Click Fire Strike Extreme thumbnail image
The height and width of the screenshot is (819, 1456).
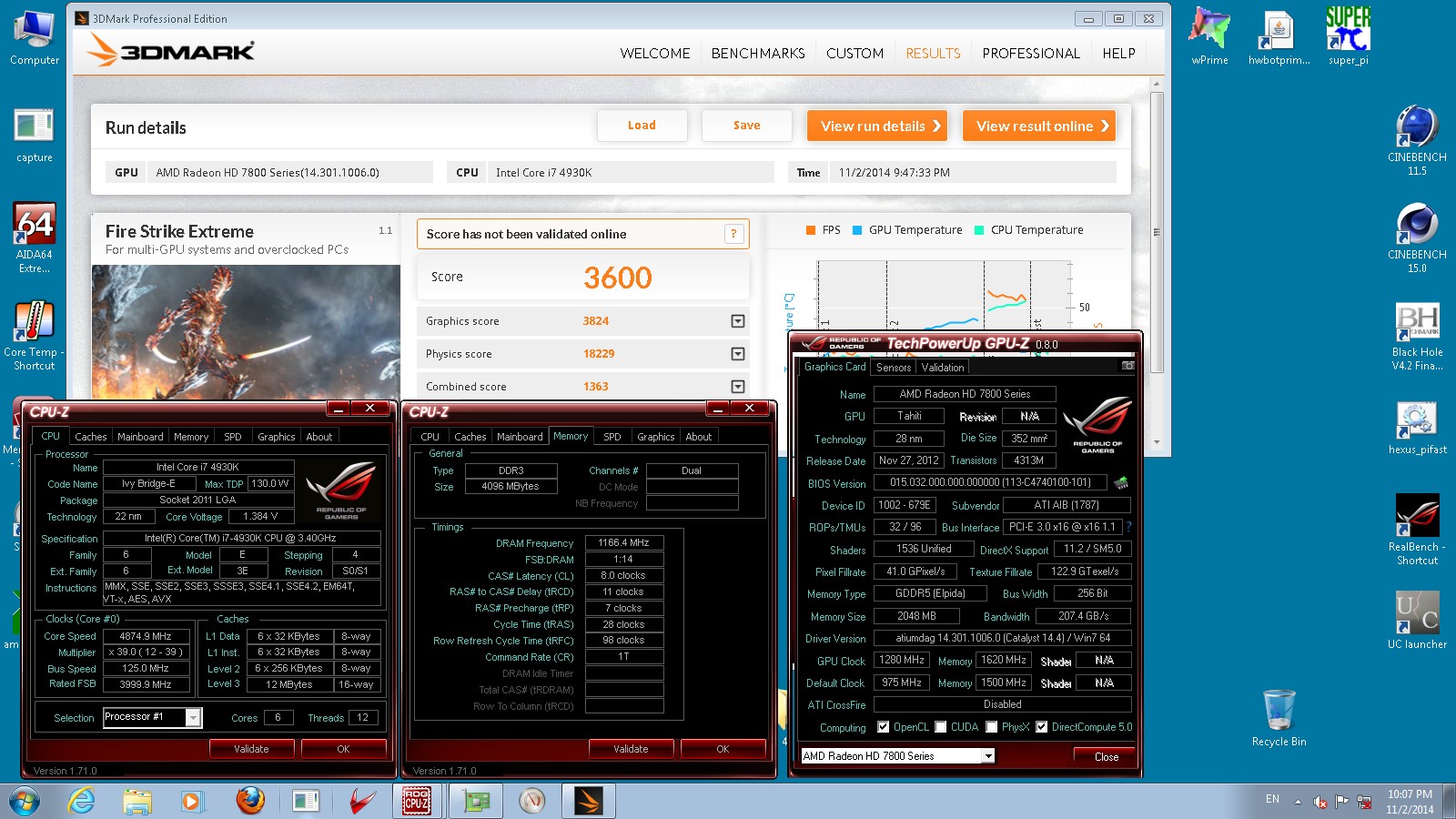click(246, 330)
